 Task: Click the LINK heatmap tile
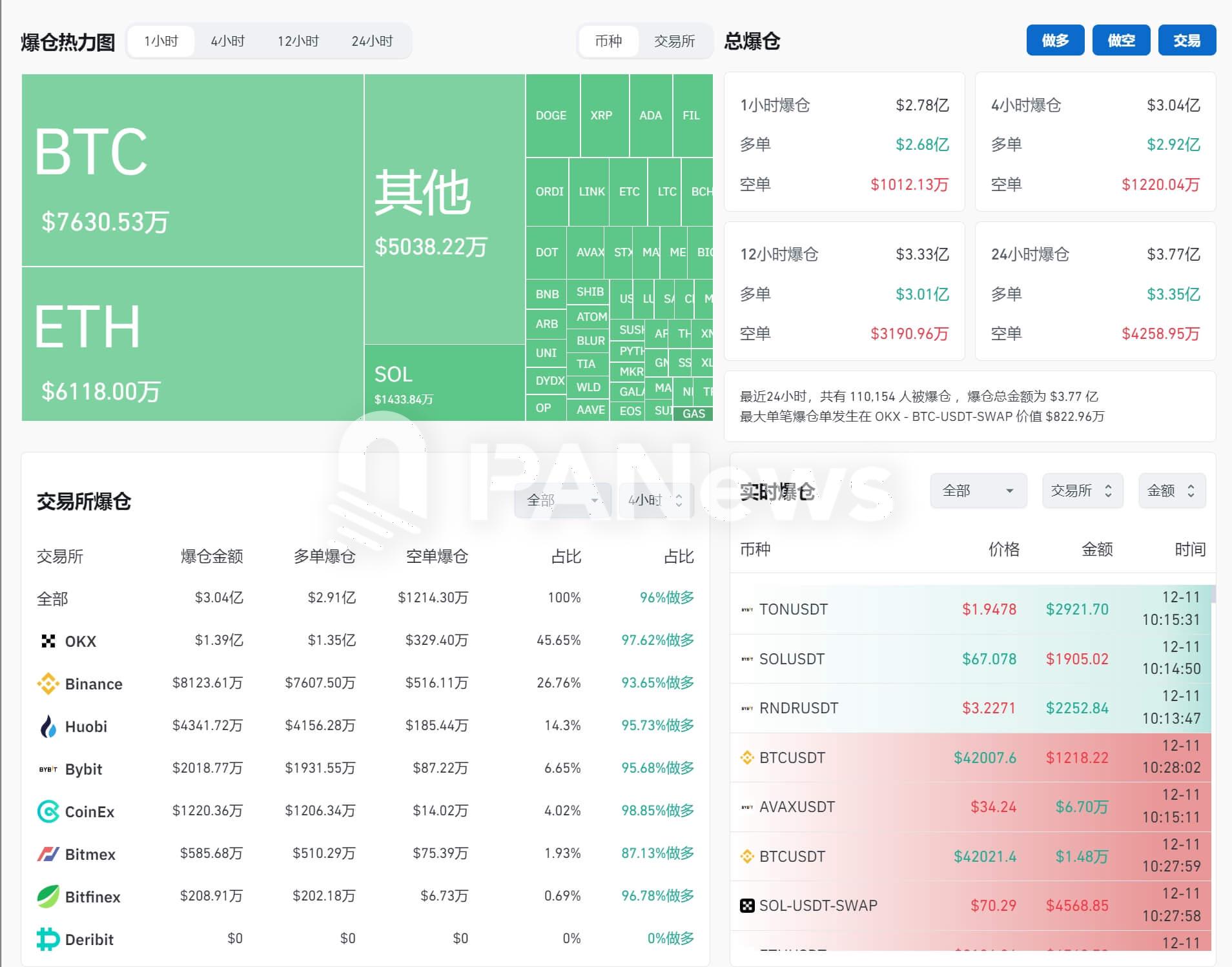589,192
